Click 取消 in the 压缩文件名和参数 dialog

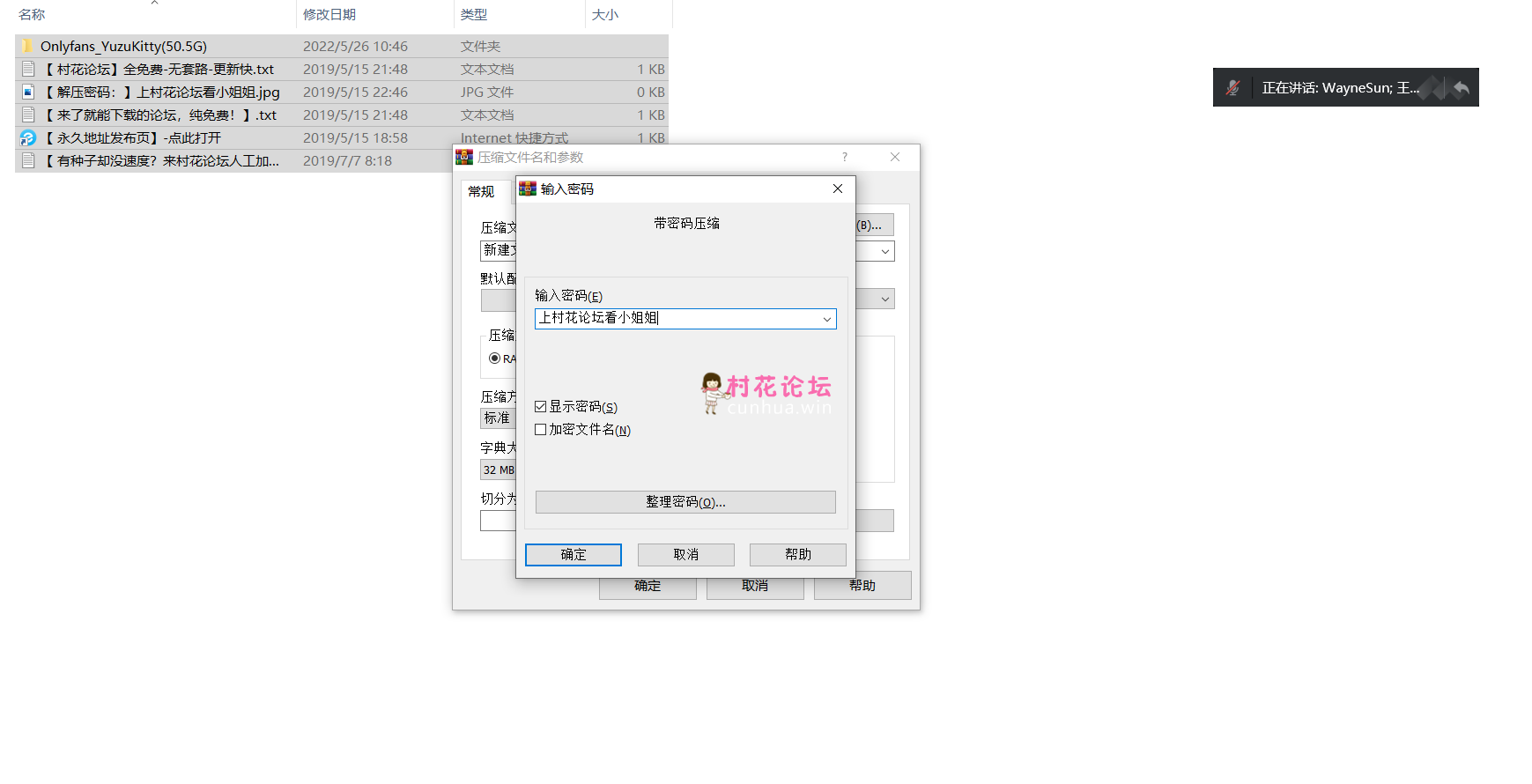(755, 587)
